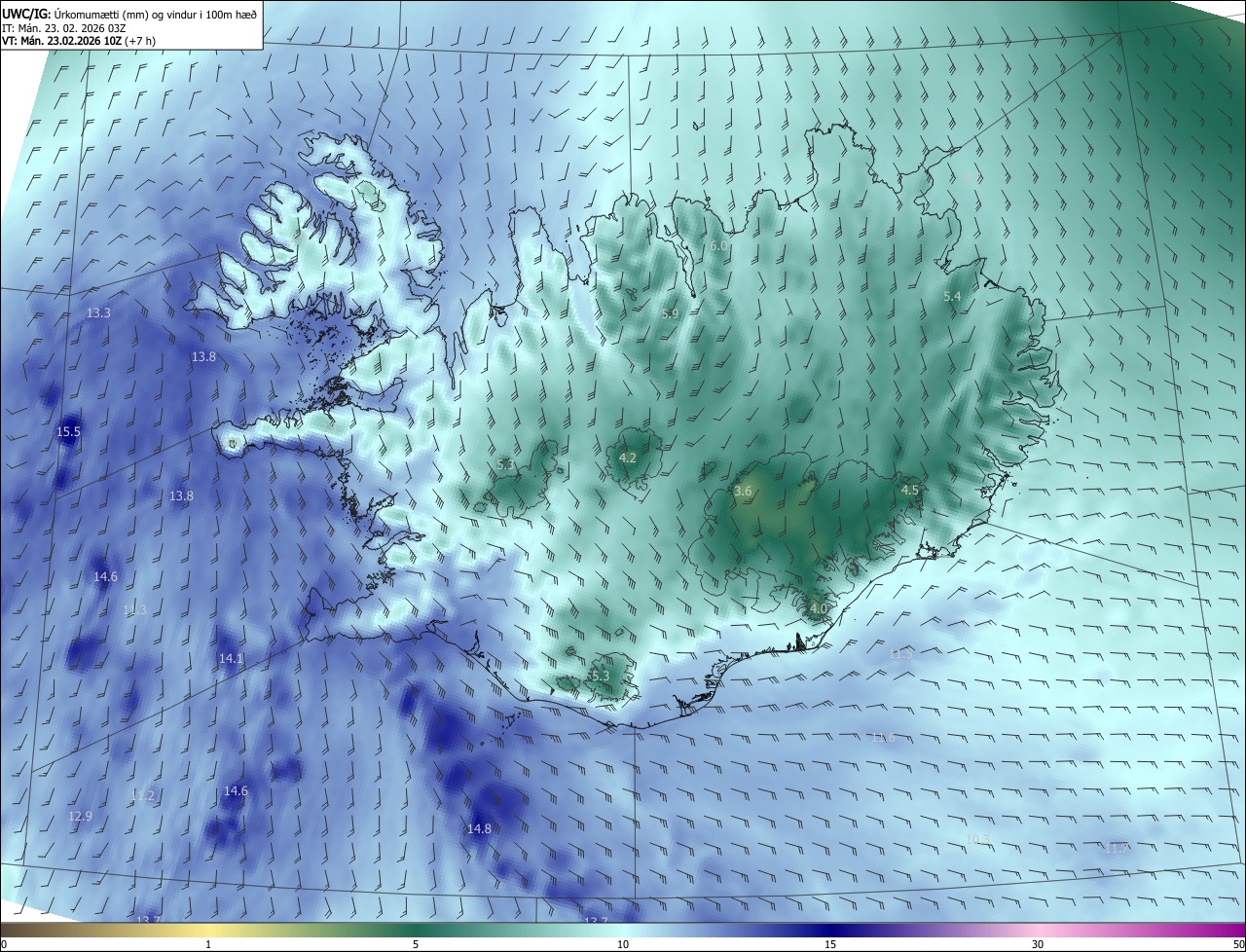
Task: Click the 4.5 value label on the map
Action: (x=910, y=491)
